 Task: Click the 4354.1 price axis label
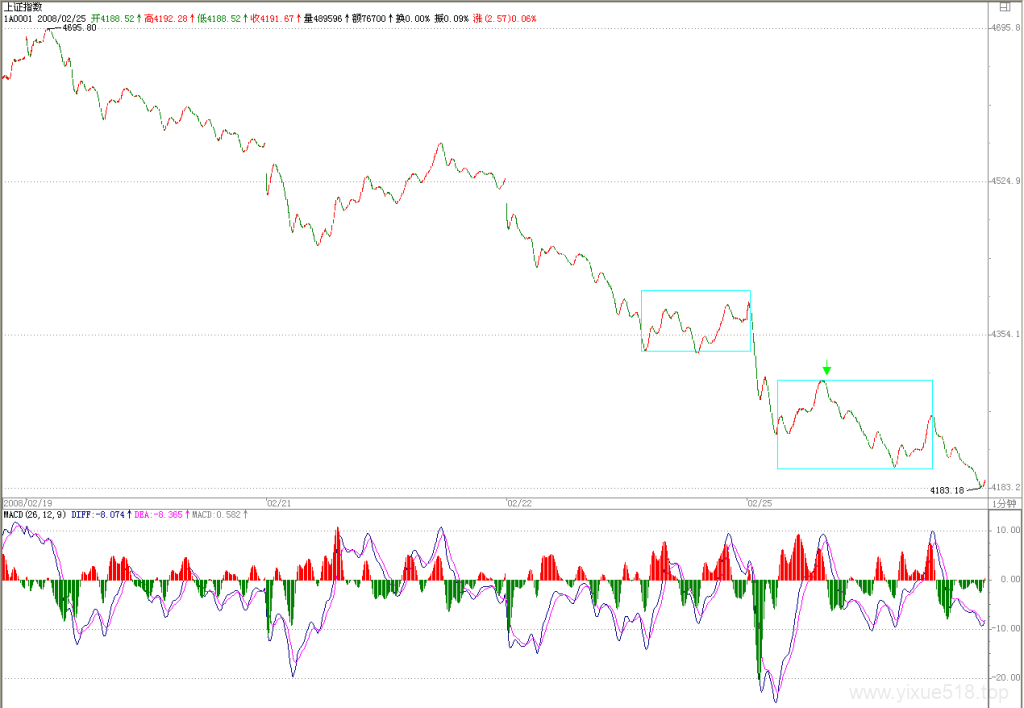pos(1005,334)
